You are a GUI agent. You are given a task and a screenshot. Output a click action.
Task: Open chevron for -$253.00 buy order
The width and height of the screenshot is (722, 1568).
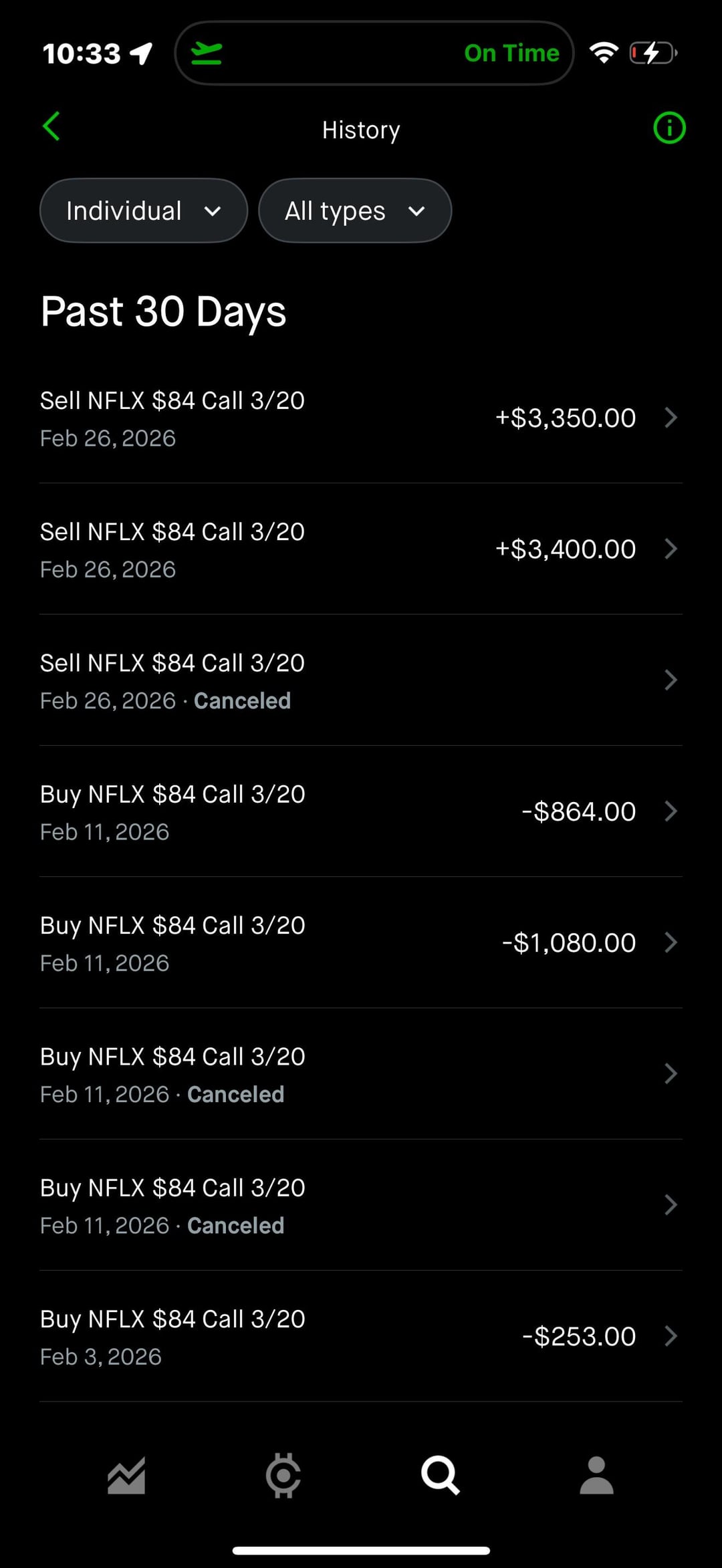pyautogui.click(x=671, y=1336)
